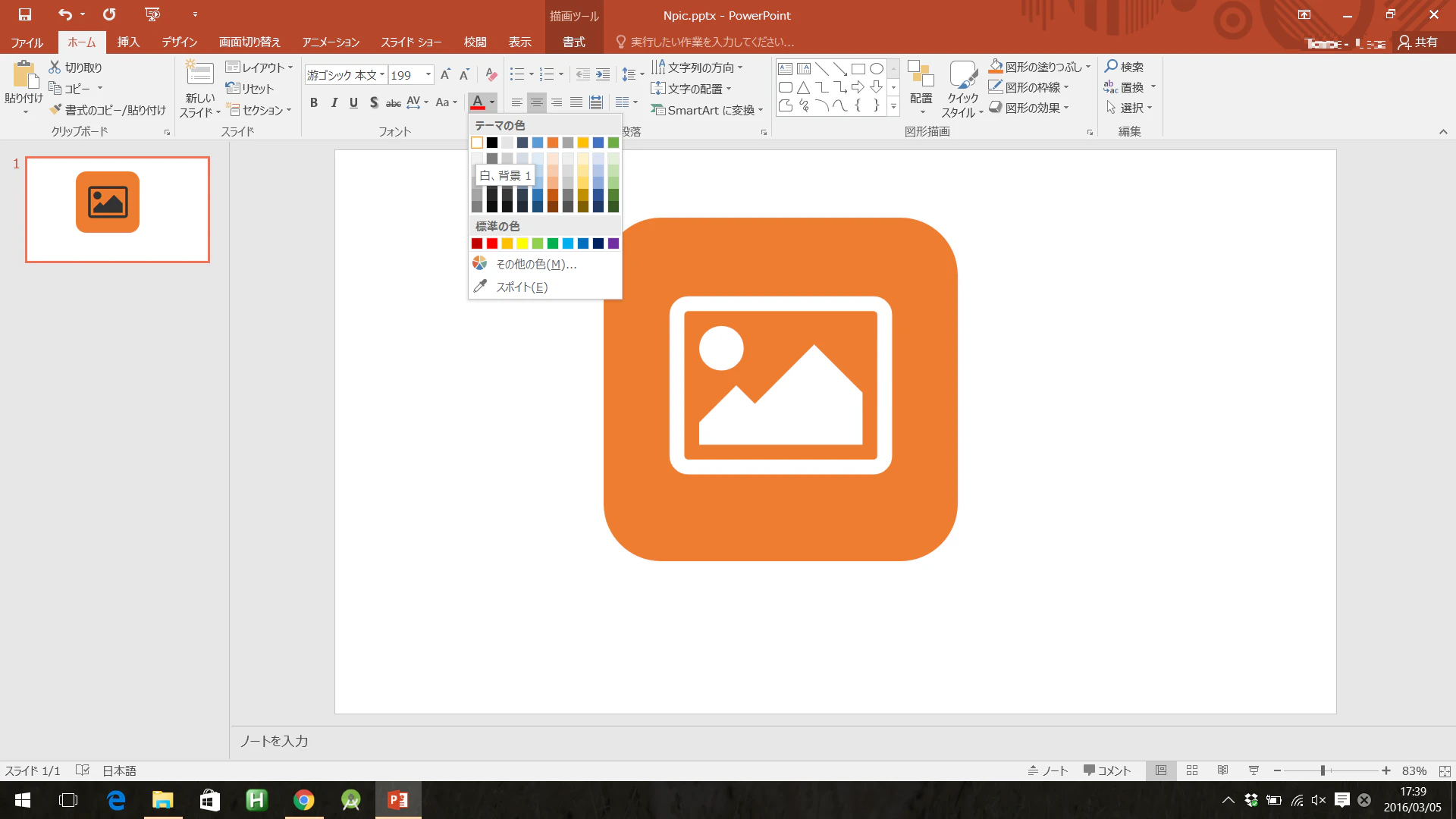Click the Redo icon in title bar
This screenshot has height=819, width=1456.
[110, 14]
